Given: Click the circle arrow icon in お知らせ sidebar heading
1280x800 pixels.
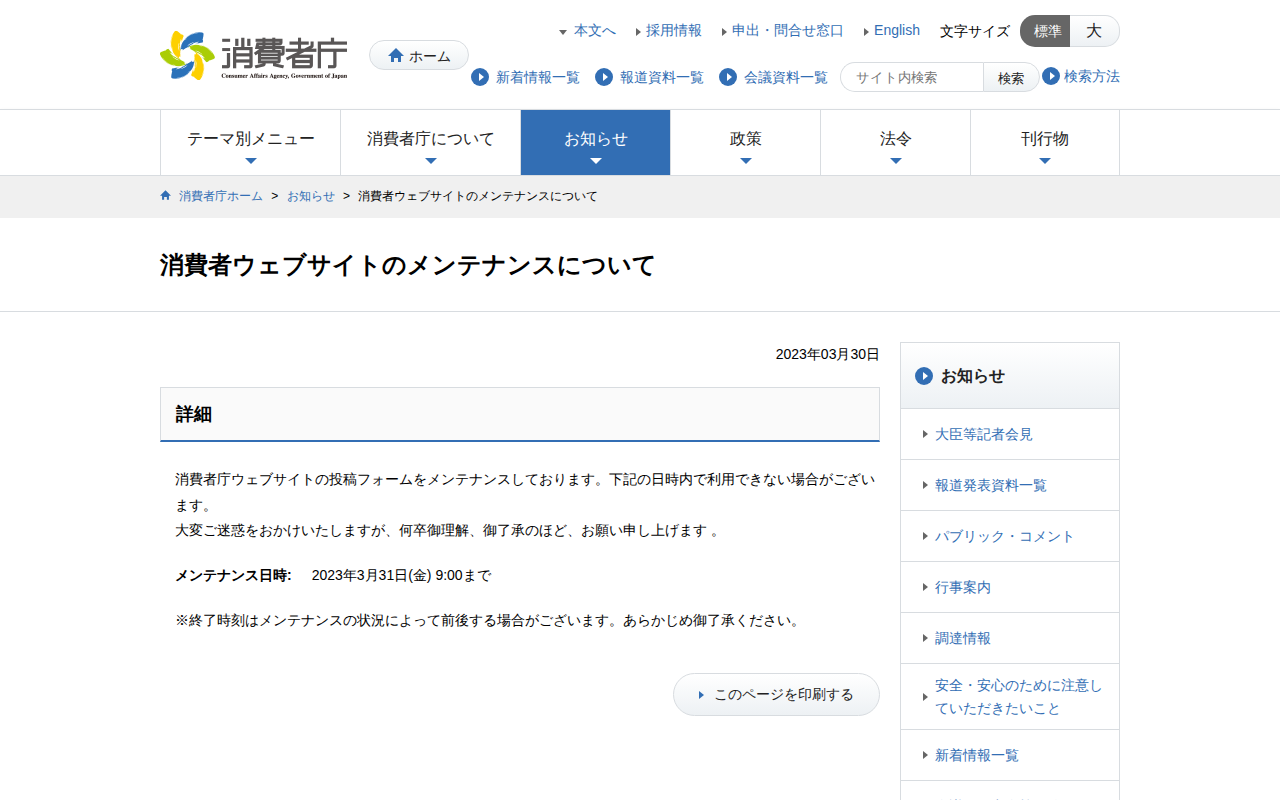Looking at the screenshot, I should (924, 376).
